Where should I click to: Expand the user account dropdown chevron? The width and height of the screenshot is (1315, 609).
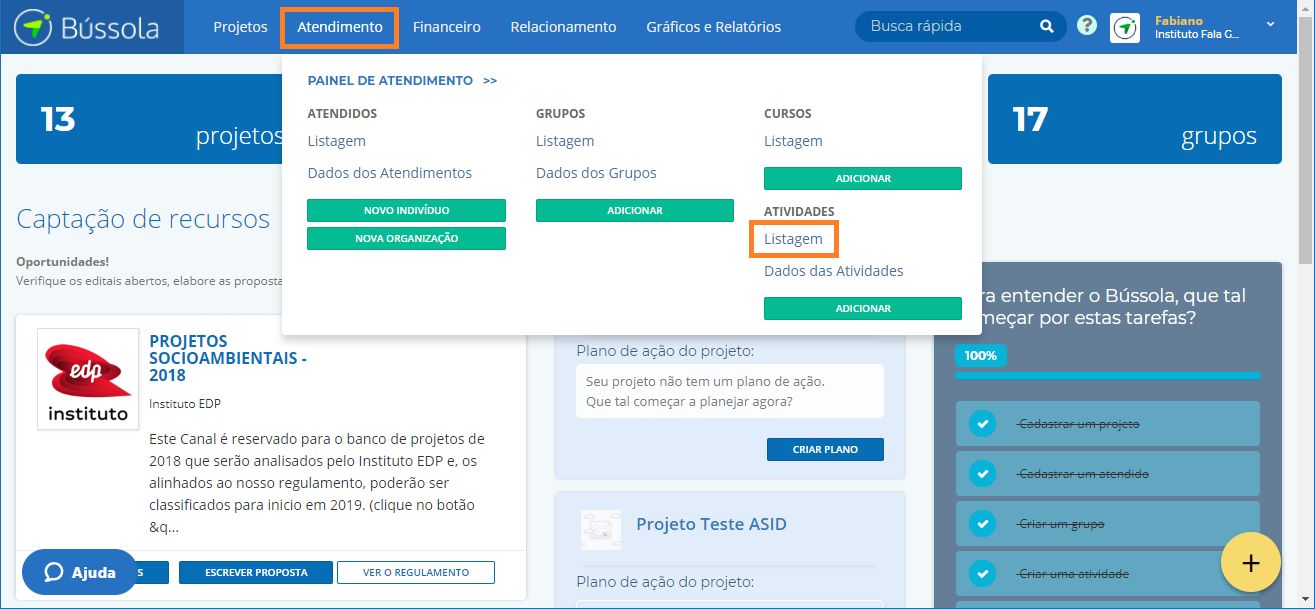[1271, 24]
